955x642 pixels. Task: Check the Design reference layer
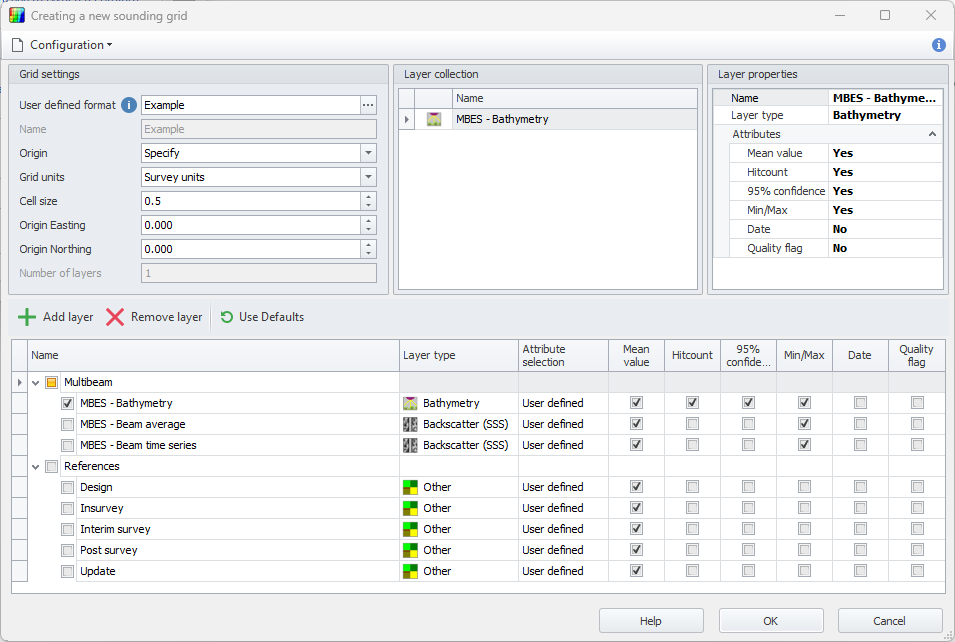[68, 487]
